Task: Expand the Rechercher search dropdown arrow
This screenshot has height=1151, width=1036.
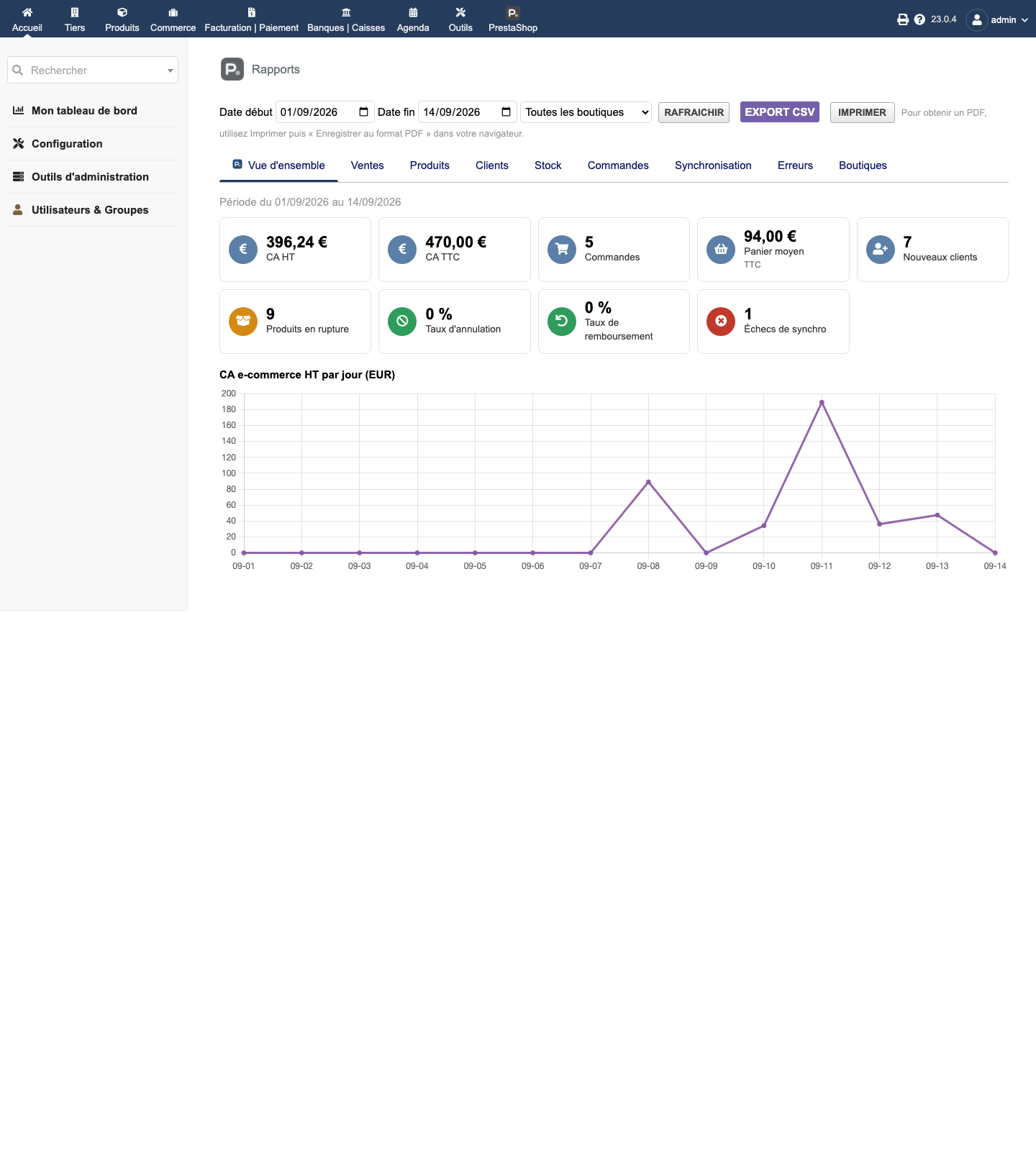Action: [x=171, y=70]
